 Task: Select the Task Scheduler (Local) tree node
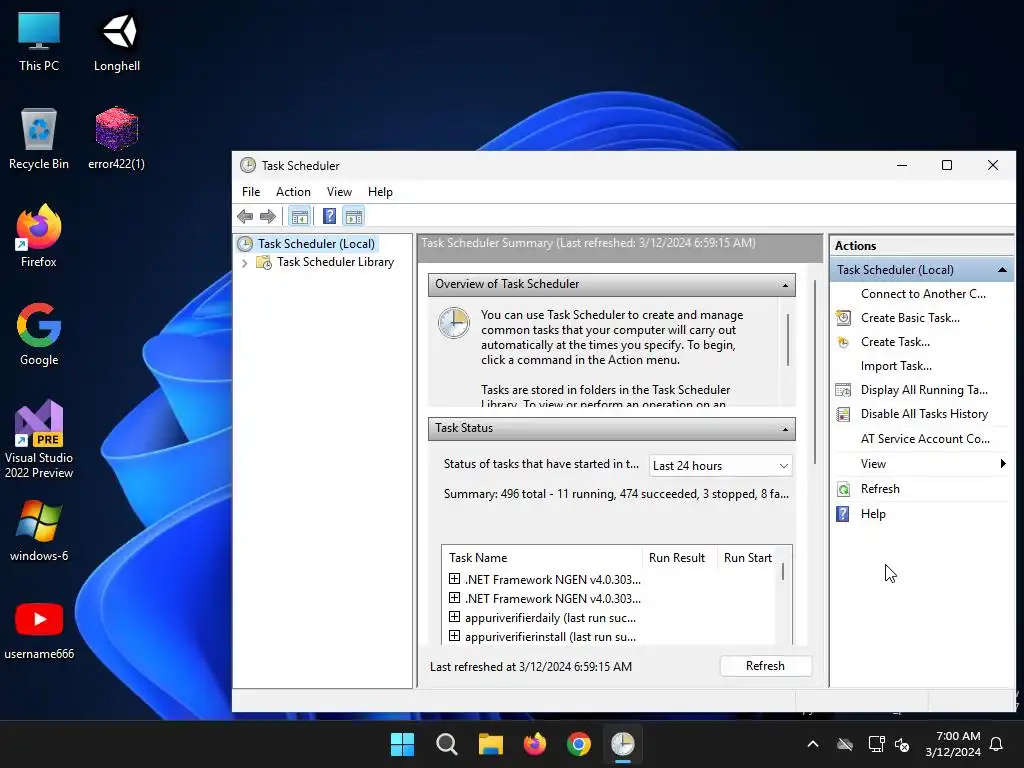click(316, 244)
